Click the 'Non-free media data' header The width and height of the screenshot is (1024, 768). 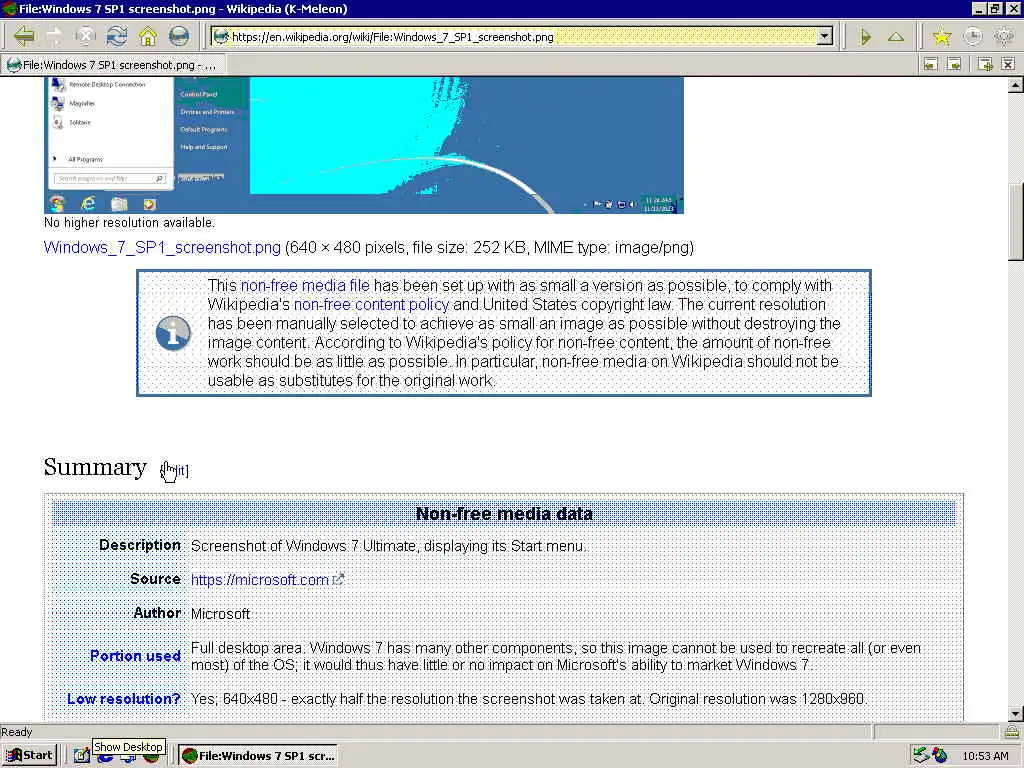pos(504,513)
